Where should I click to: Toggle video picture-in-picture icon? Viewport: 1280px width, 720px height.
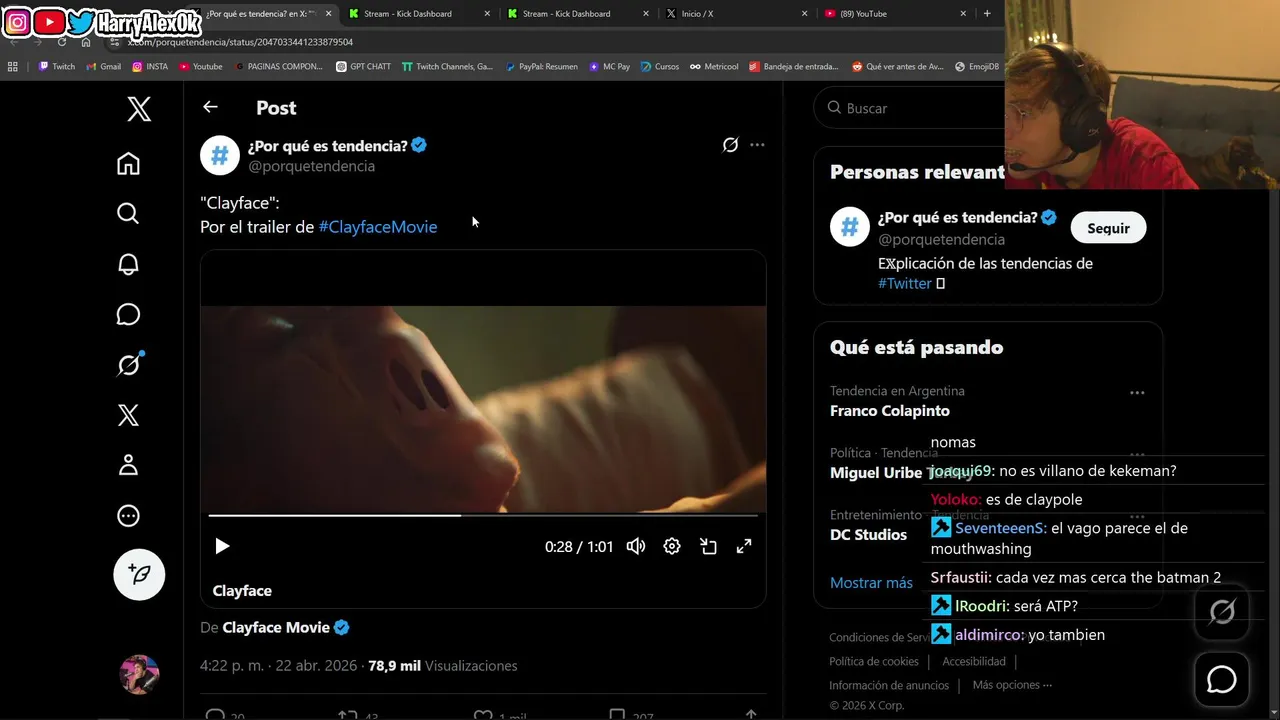pyautogui.click(x=708, y=546)
